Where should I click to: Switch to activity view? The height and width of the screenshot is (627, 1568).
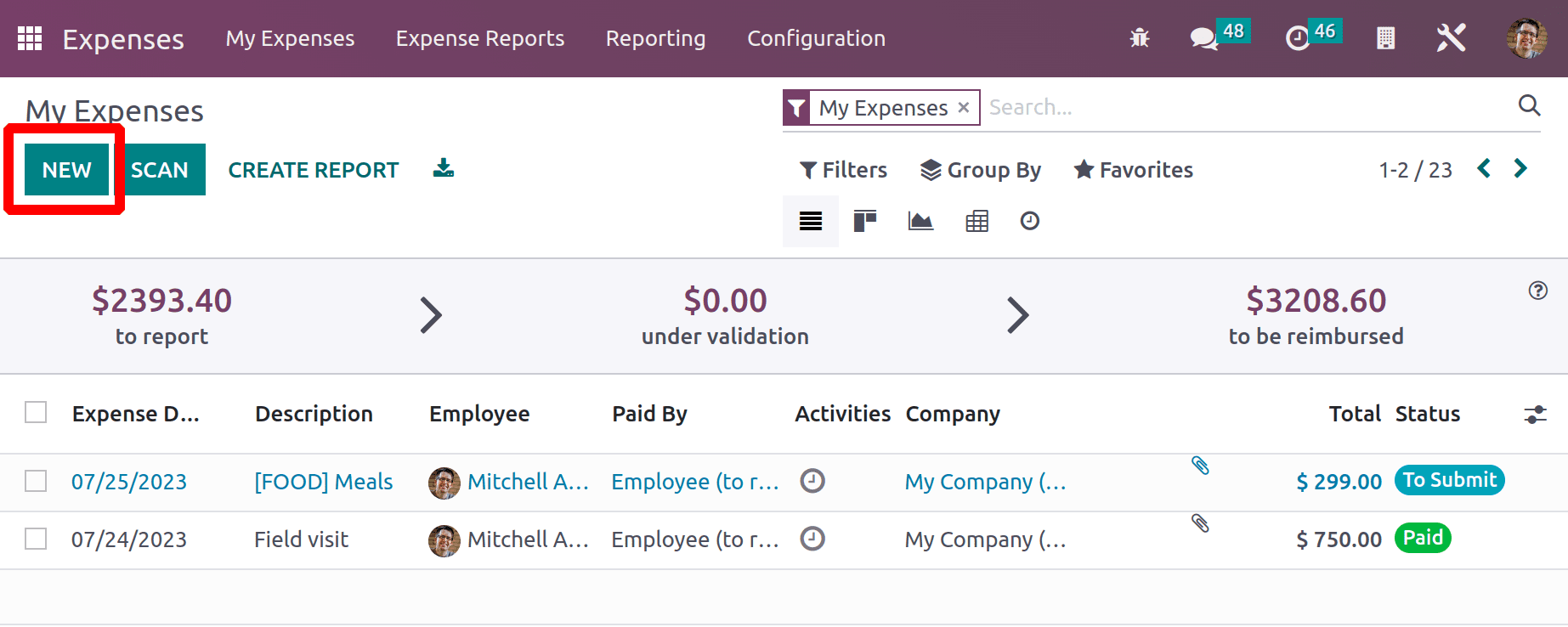click(x=1030, y=222)
